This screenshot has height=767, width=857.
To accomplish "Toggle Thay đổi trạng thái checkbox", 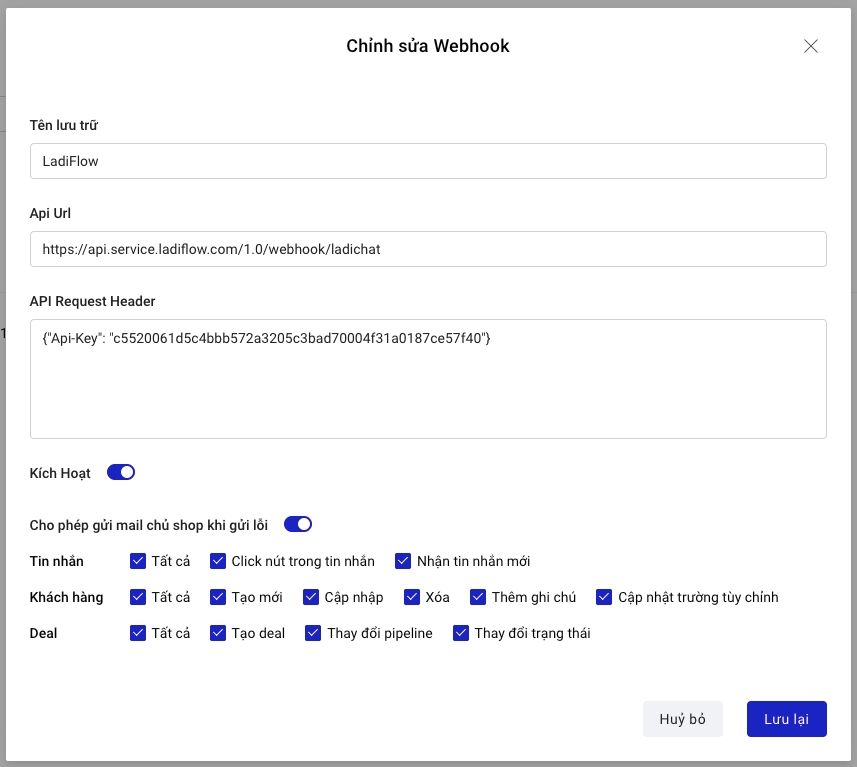I will 461,633.
